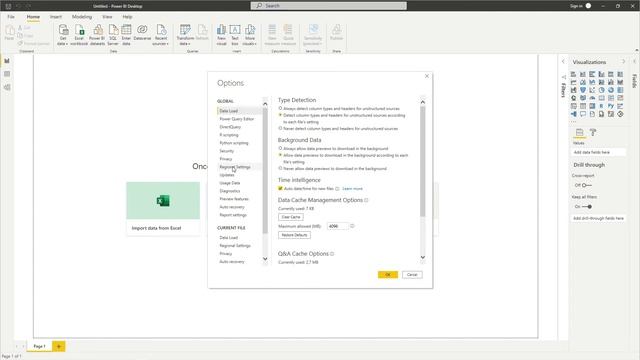Open the More visuals dropdown
The image size is (640, 360).
tap(249, 35)
